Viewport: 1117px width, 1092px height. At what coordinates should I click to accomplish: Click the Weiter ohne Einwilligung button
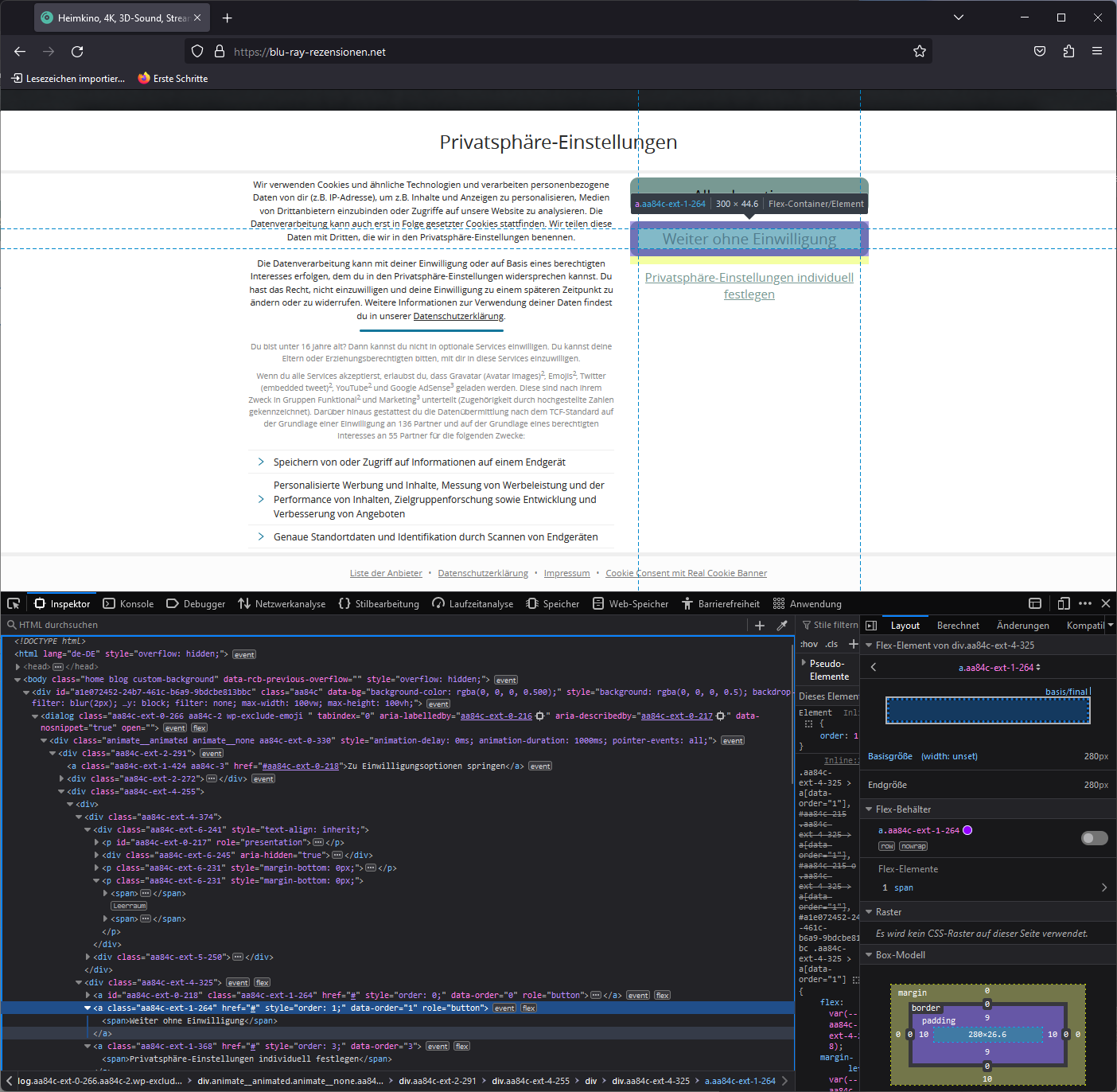(x=748, y=239)
